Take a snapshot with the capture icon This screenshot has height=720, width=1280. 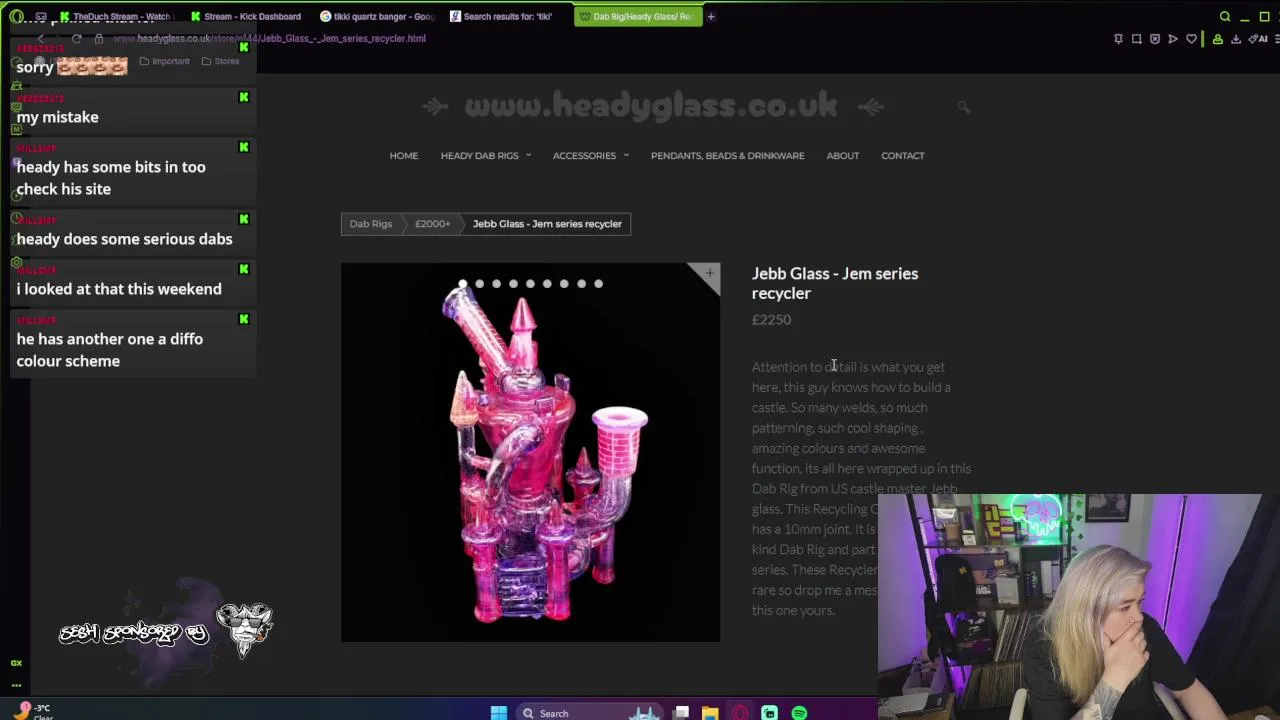pyautogui.click(x=1136, y=39)
